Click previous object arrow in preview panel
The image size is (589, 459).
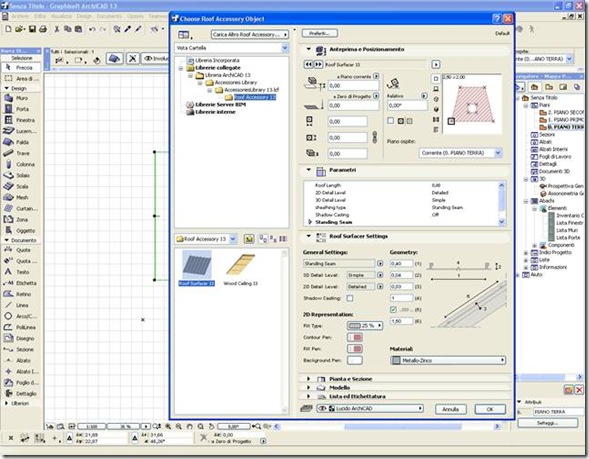point(308,64)
